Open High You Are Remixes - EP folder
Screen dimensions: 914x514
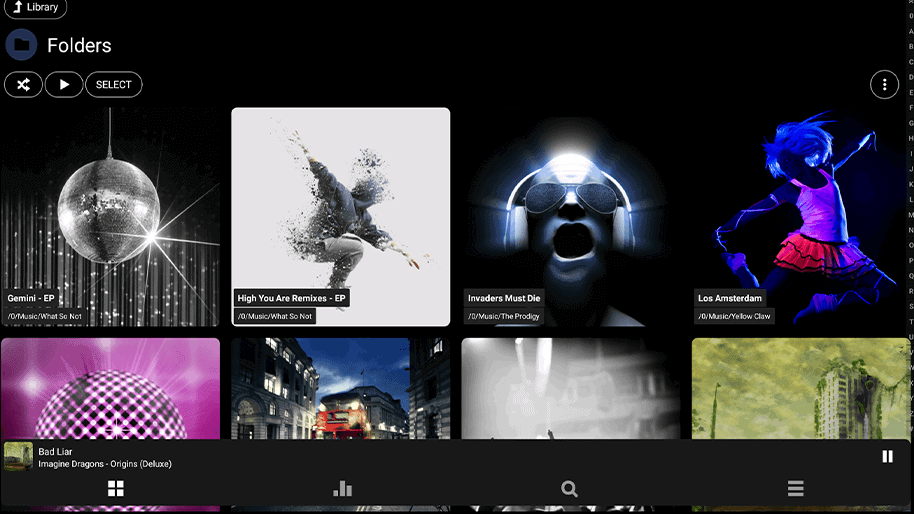(340, 217)
